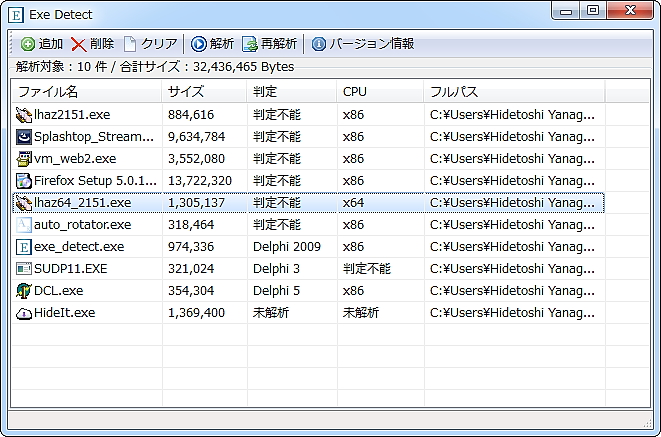Click the 追加 (add) toolbar button
The width and height of the screenshot is (661, 437).
pos(42,43)
